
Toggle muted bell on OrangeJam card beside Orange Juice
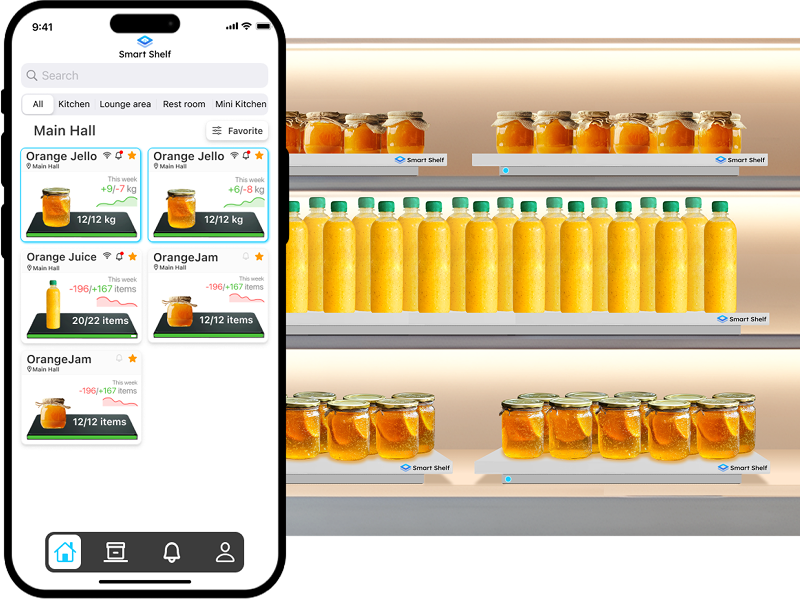tap(246, 256)
